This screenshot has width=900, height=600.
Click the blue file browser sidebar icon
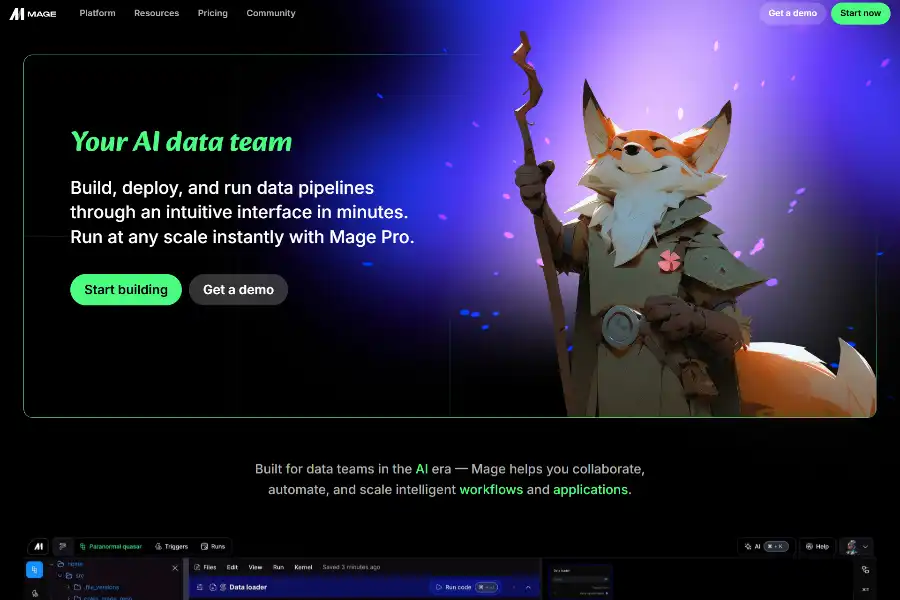point(34,570)
